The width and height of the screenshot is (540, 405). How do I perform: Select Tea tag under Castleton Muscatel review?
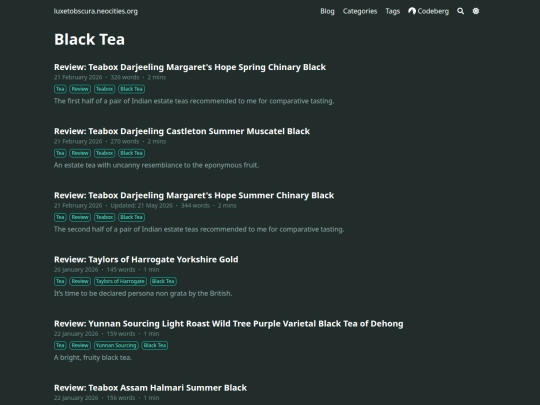click(x=60, y=153)
